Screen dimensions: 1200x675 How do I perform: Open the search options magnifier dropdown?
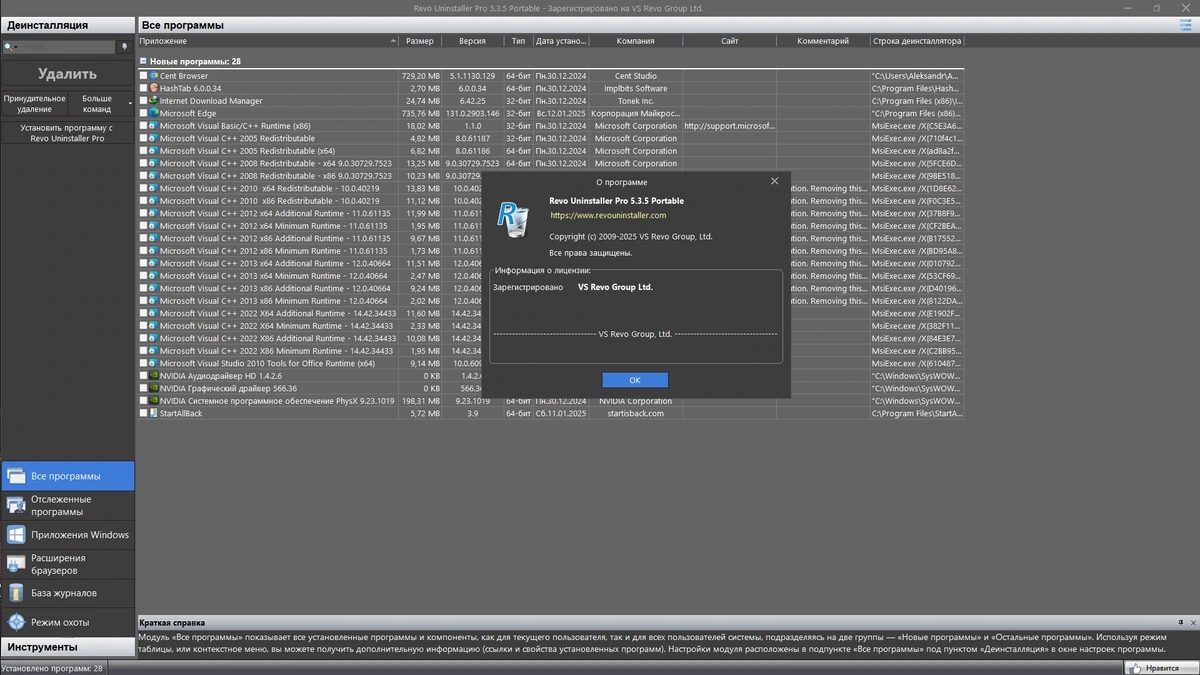click(x=9, y=47)
